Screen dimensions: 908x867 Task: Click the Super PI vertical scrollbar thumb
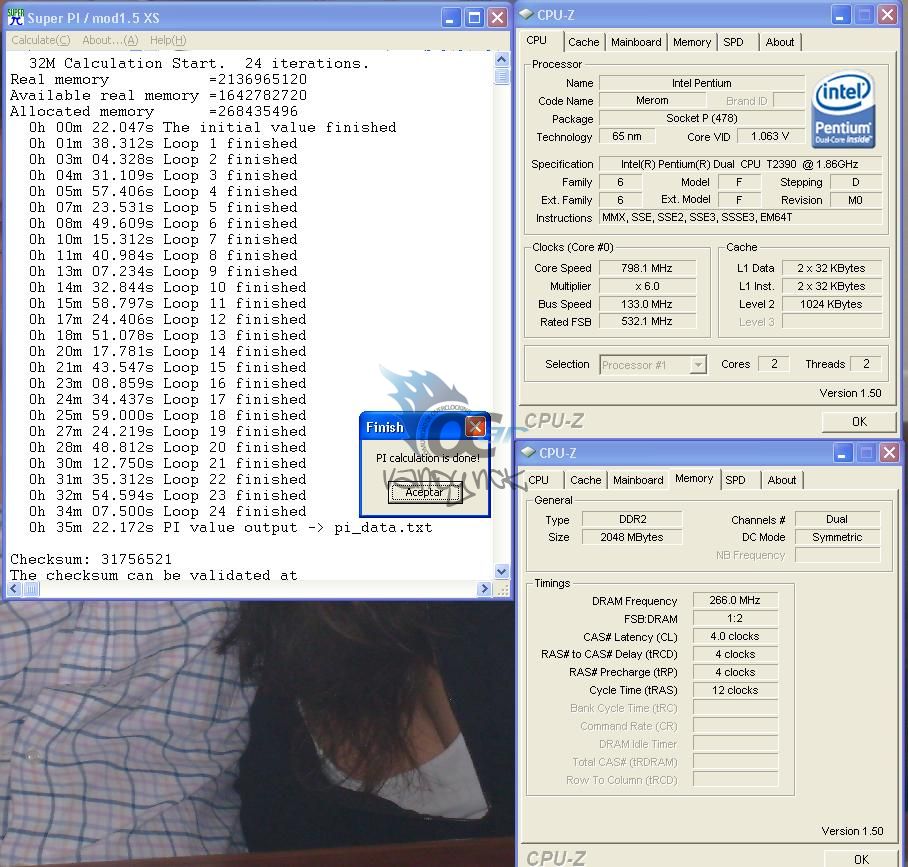(x=501, y=76)
